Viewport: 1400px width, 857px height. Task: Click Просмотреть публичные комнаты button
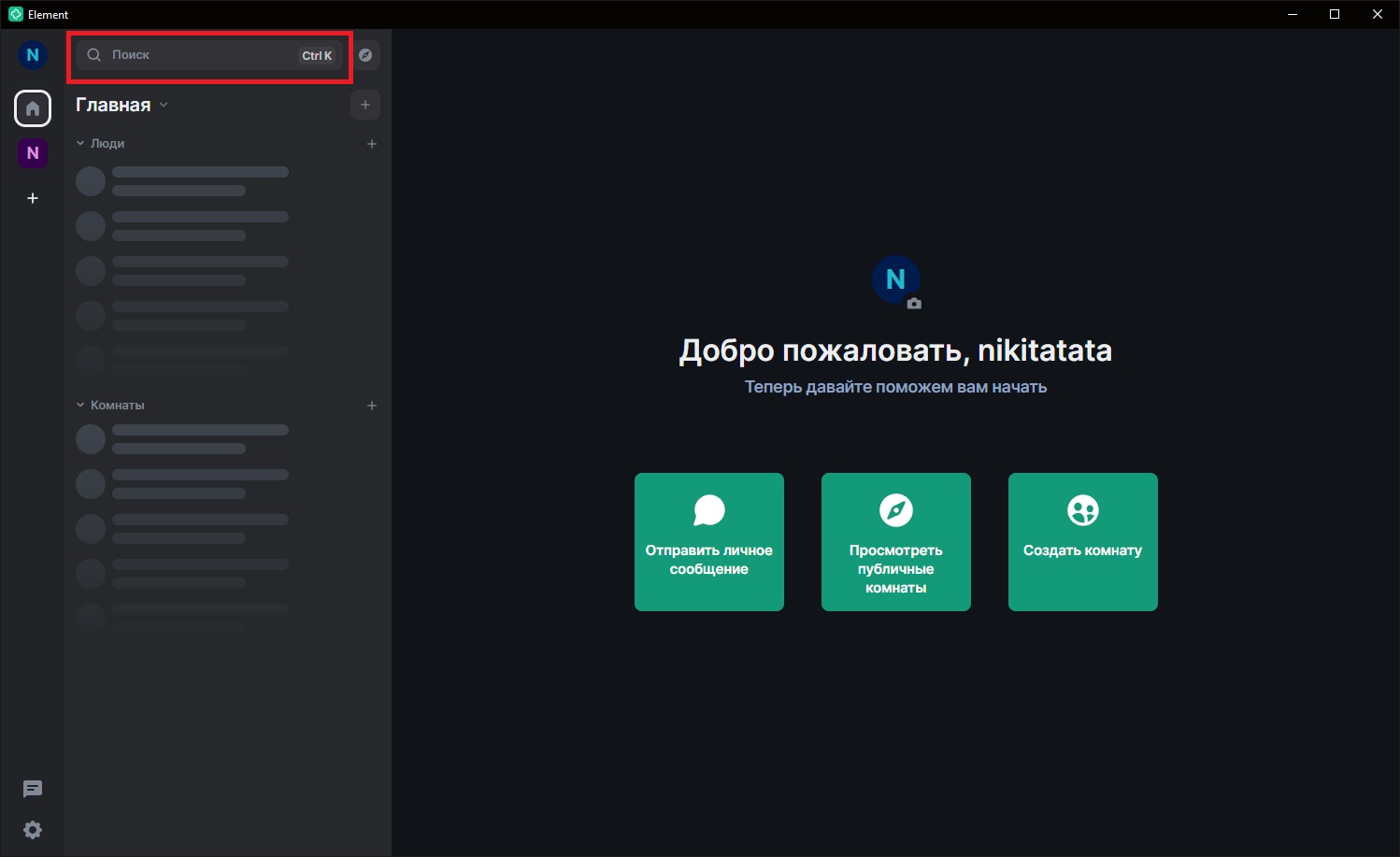pos(896,542)
